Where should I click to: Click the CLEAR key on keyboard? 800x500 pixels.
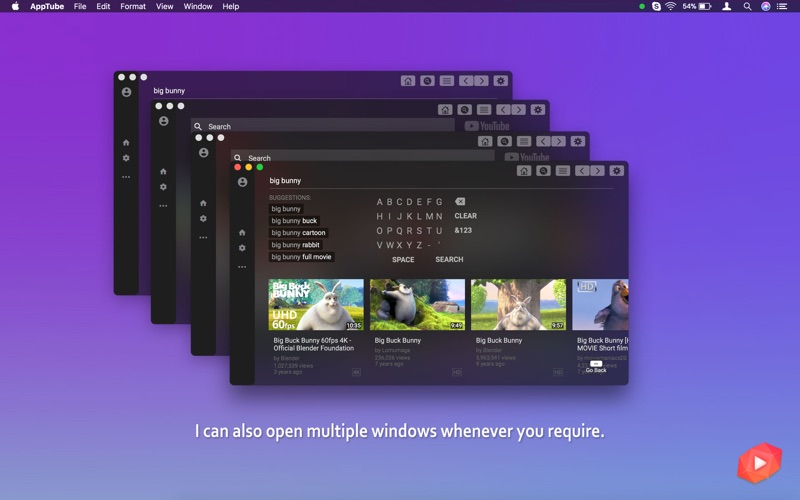coord(466,216)
